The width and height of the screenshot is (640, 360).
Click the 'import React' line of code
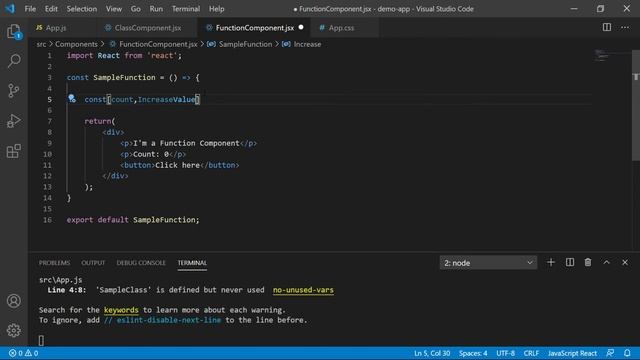pyautogui.click(x=124, y=56)
